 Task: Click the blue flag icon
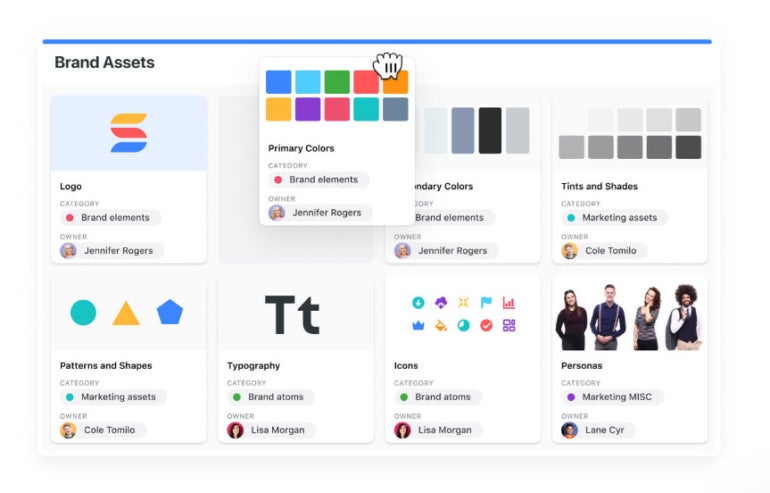coord(486,302)
